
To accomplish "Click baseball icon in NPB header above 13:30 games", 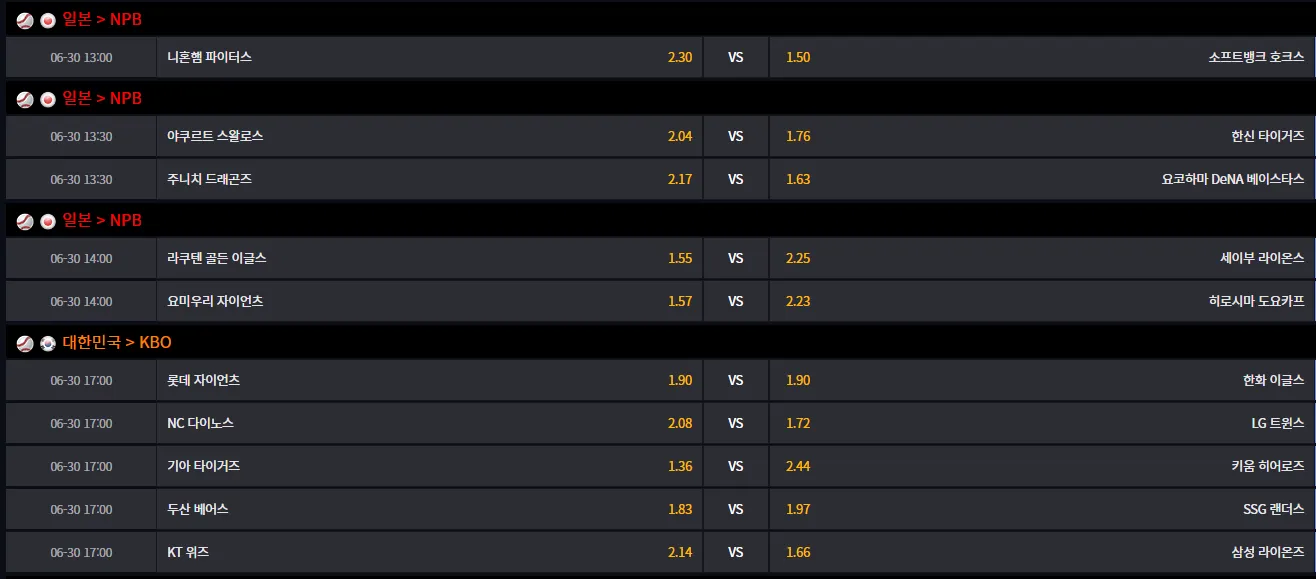I will click(x=25, y=99).
